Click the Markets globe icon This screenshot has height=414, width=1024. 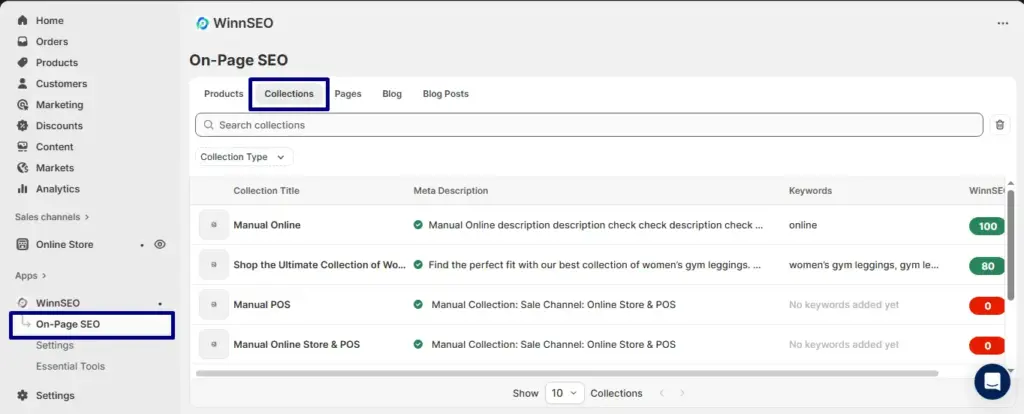point(23,168)
